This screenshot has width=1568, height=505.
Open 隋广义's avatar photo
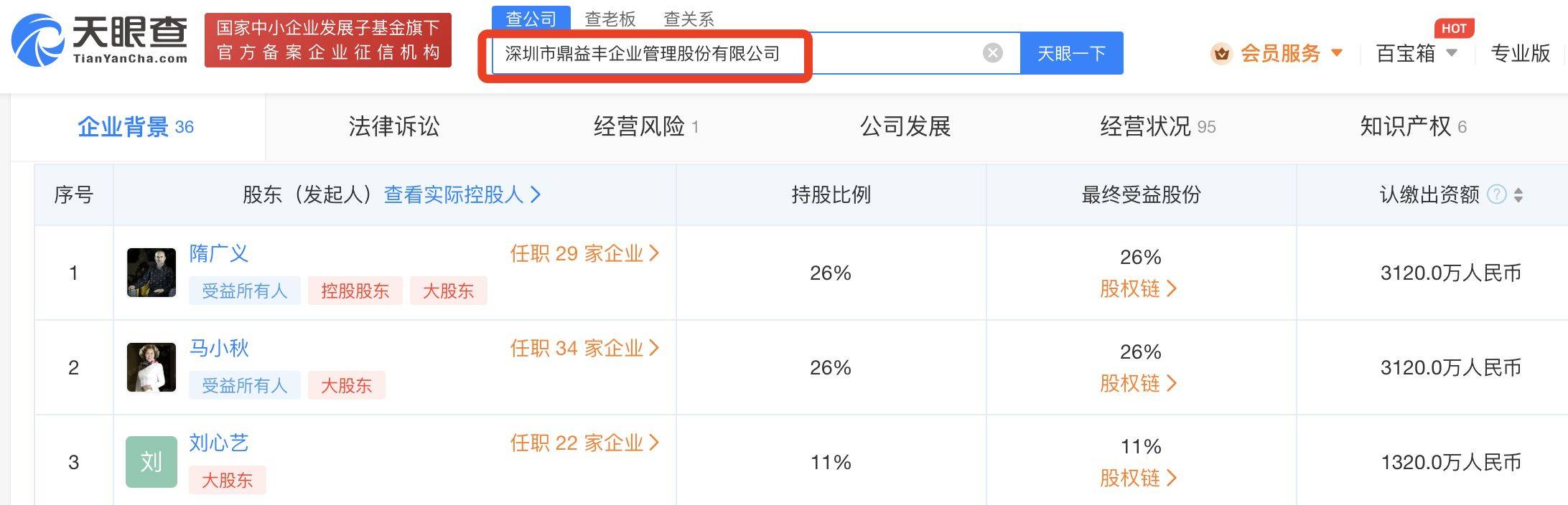click(151, 273)
